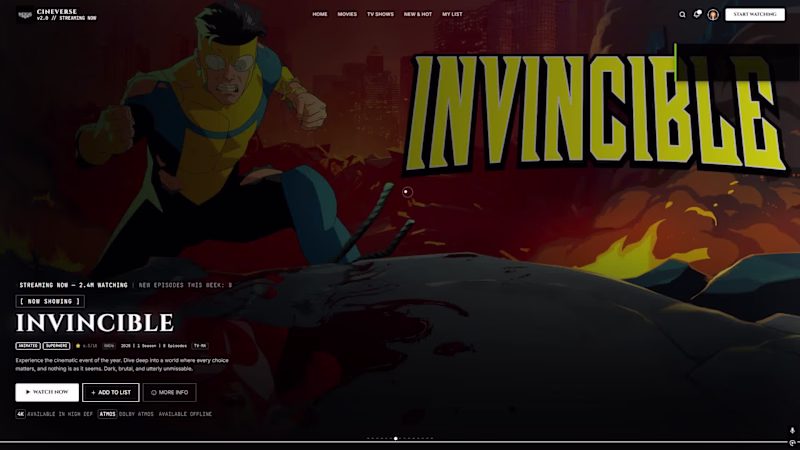Click the Start Watching button

click(x=755, y=14)
